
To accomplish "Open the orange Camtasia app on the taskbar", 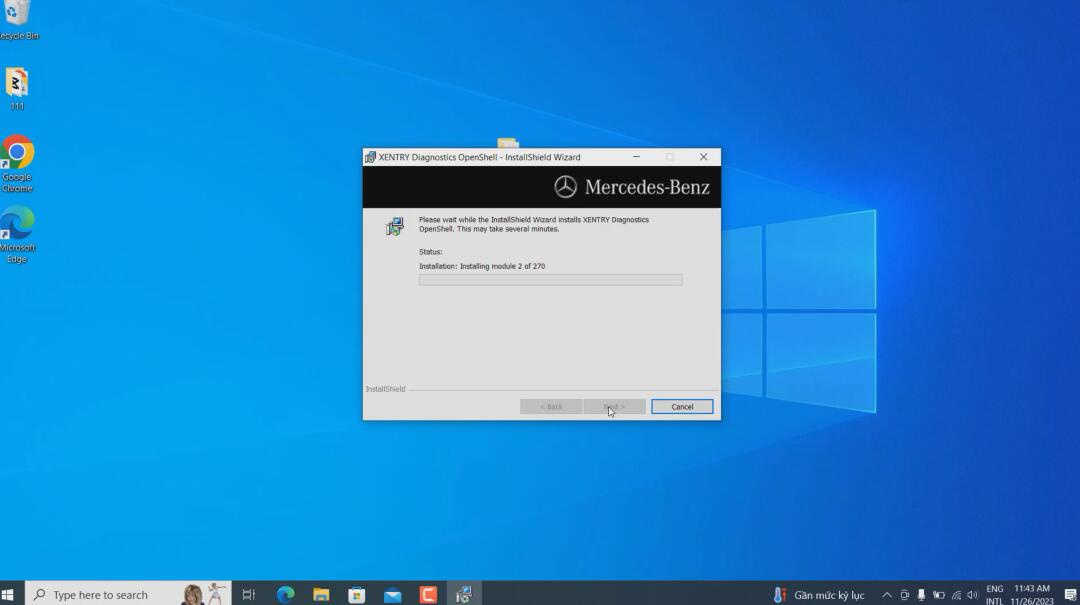I will [x=428, y=594].
